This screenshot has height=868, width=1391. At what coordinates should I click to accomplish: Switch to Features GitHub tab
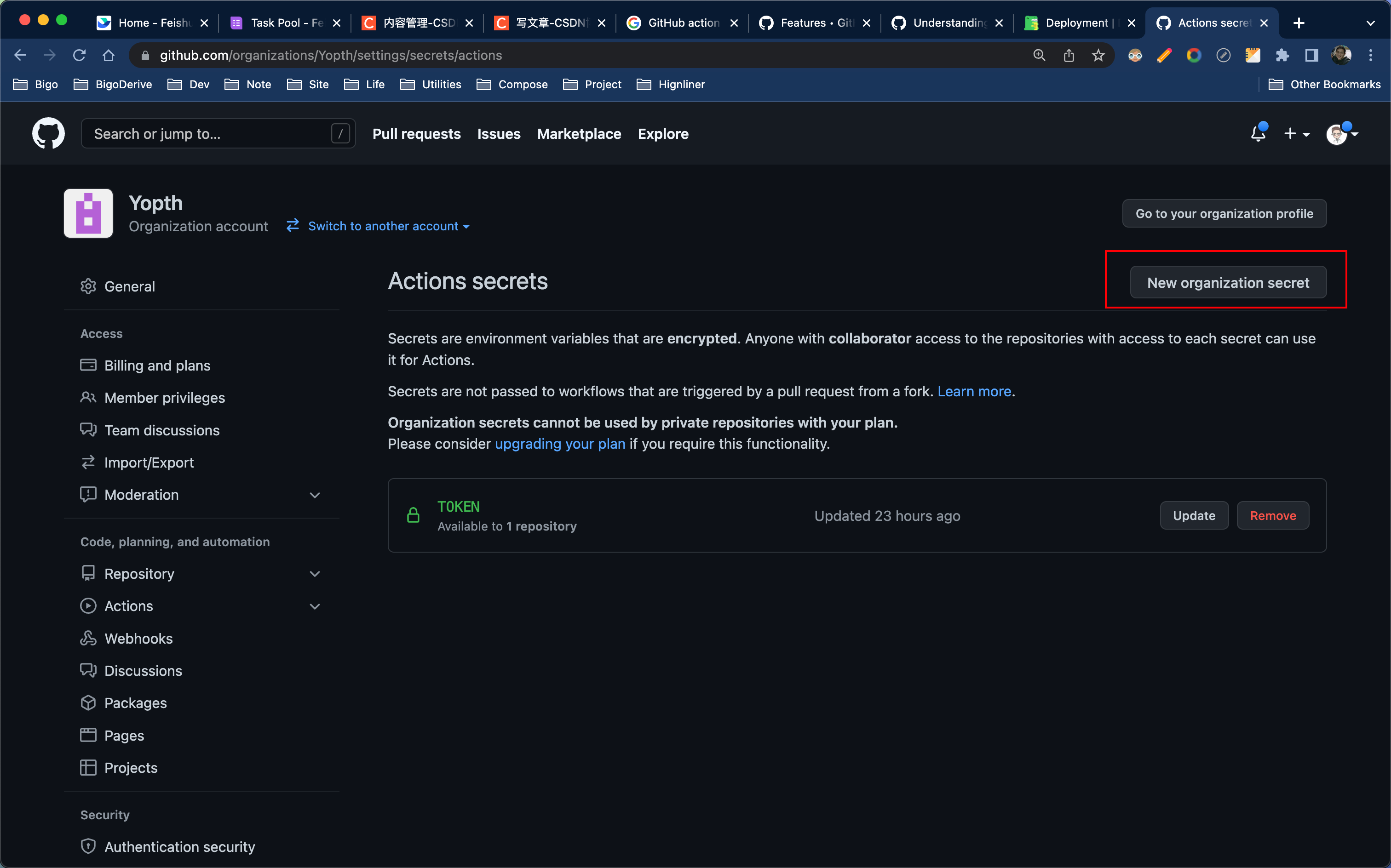(x=814, y=23)
